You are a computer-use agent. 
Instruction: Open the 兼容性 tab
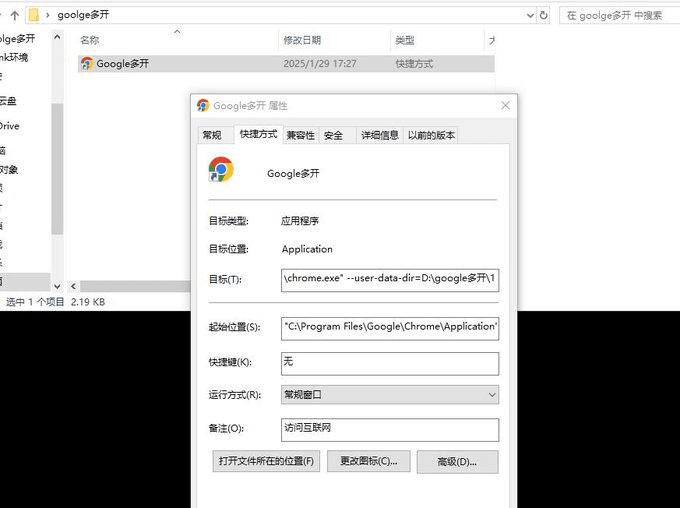[x=300, y=135]
